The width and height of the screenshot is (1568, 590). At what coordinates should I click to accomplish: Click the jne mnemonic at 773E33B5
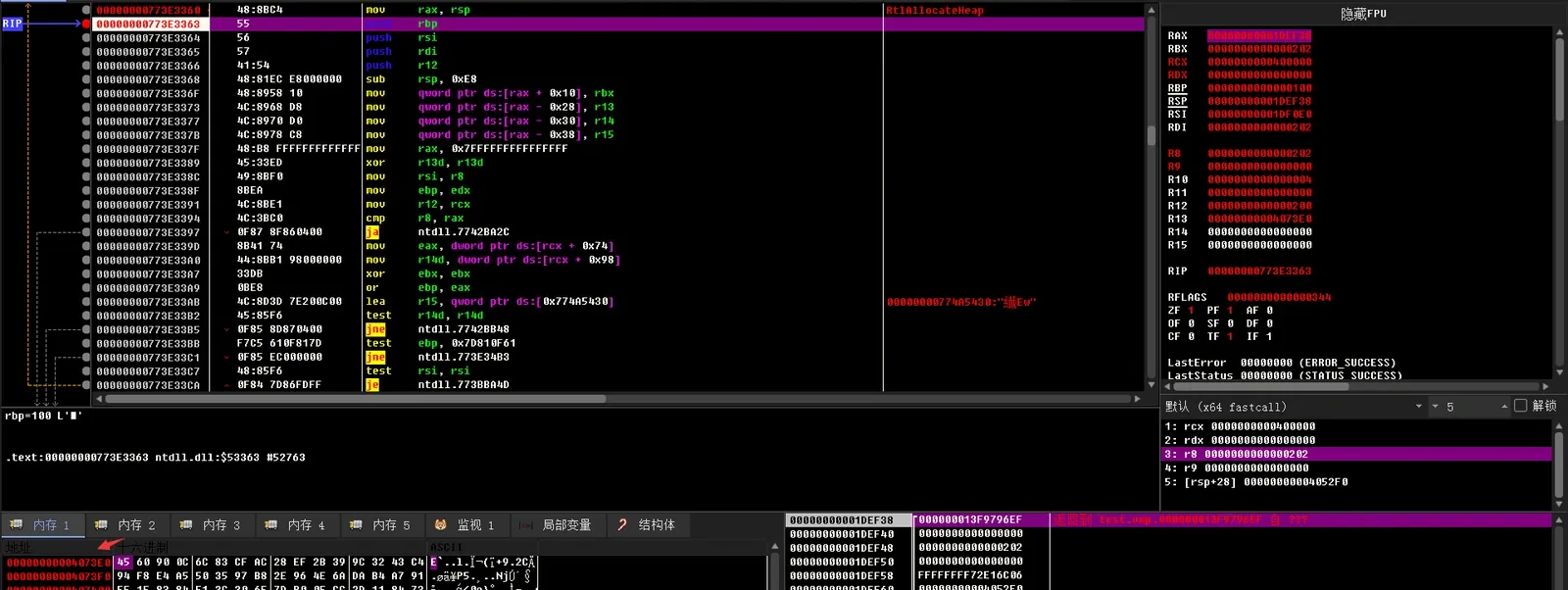click(375, 329)
